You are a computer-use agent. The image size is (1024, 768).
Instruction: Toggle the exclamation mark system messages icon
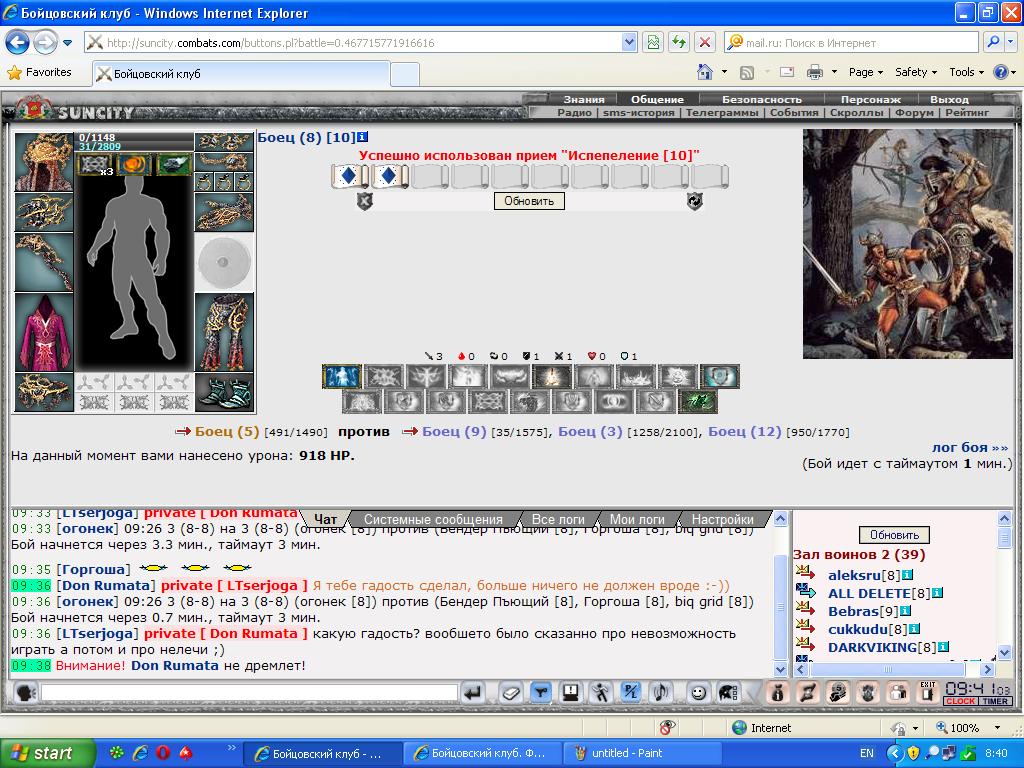[571, 692]
